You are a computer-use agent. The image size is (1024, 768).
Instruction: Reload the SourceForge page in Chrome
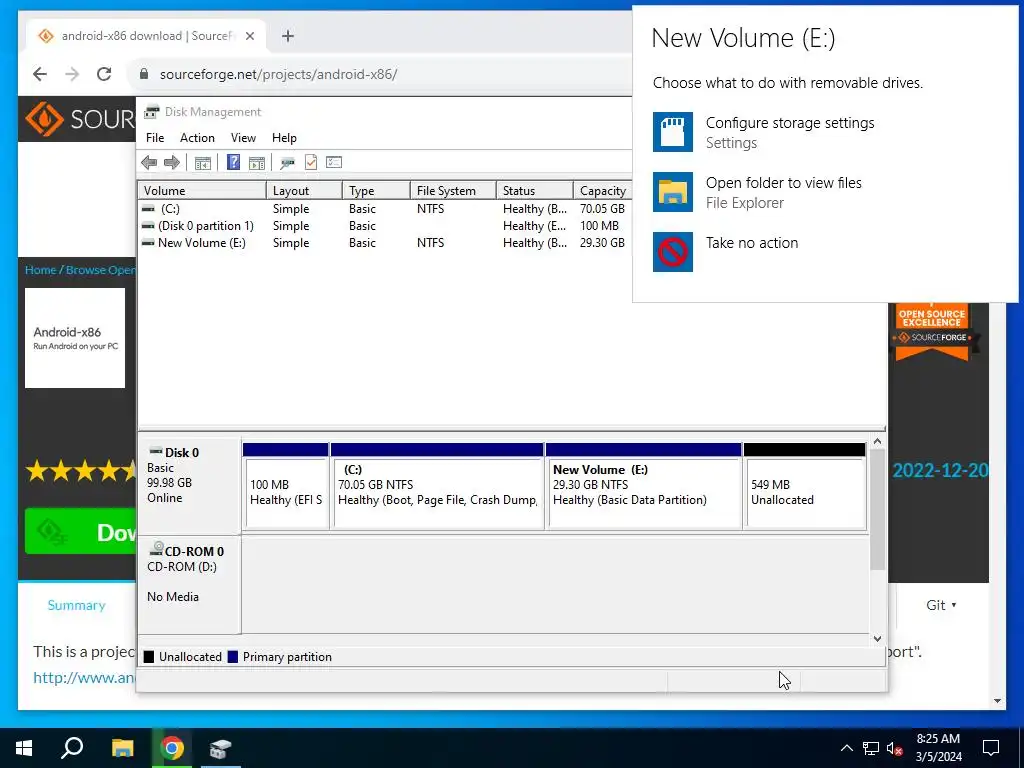(x=104, y=74)
